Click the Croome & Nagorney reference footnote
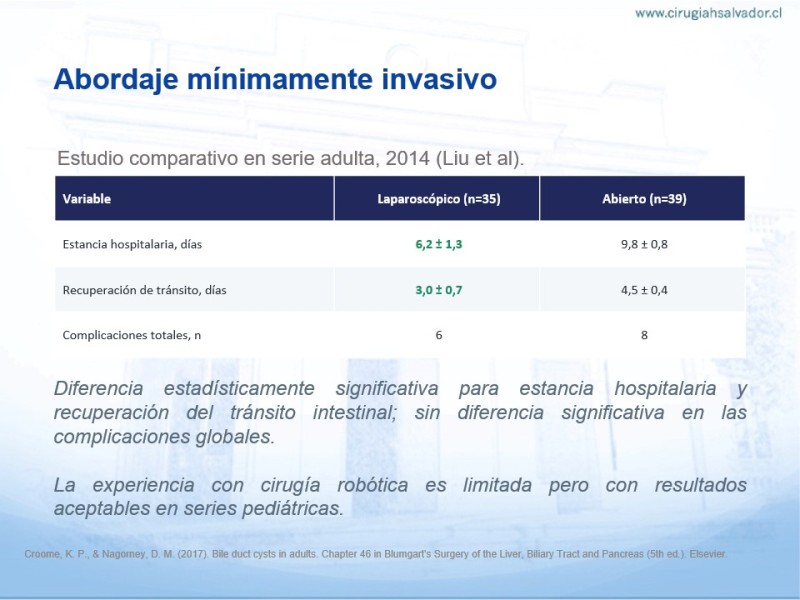Screen dimensions: 800x600 pos(376,554)
